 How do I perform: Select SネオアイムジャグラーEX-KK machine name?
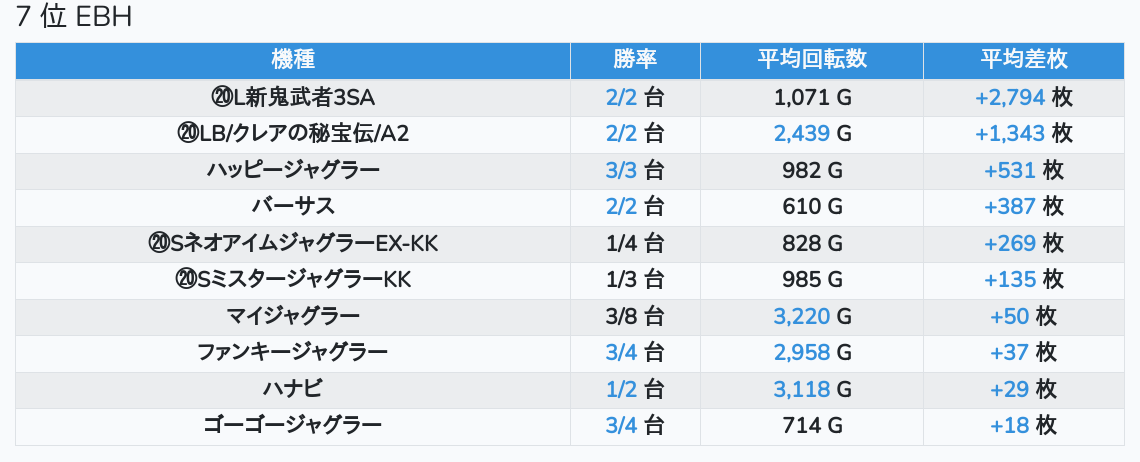[292, 243]
